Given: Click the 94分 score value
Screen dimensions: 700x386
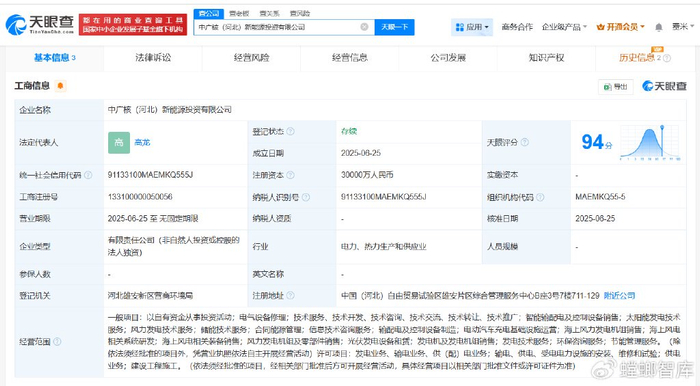Looking at the screenshot, I should (597, 142).
